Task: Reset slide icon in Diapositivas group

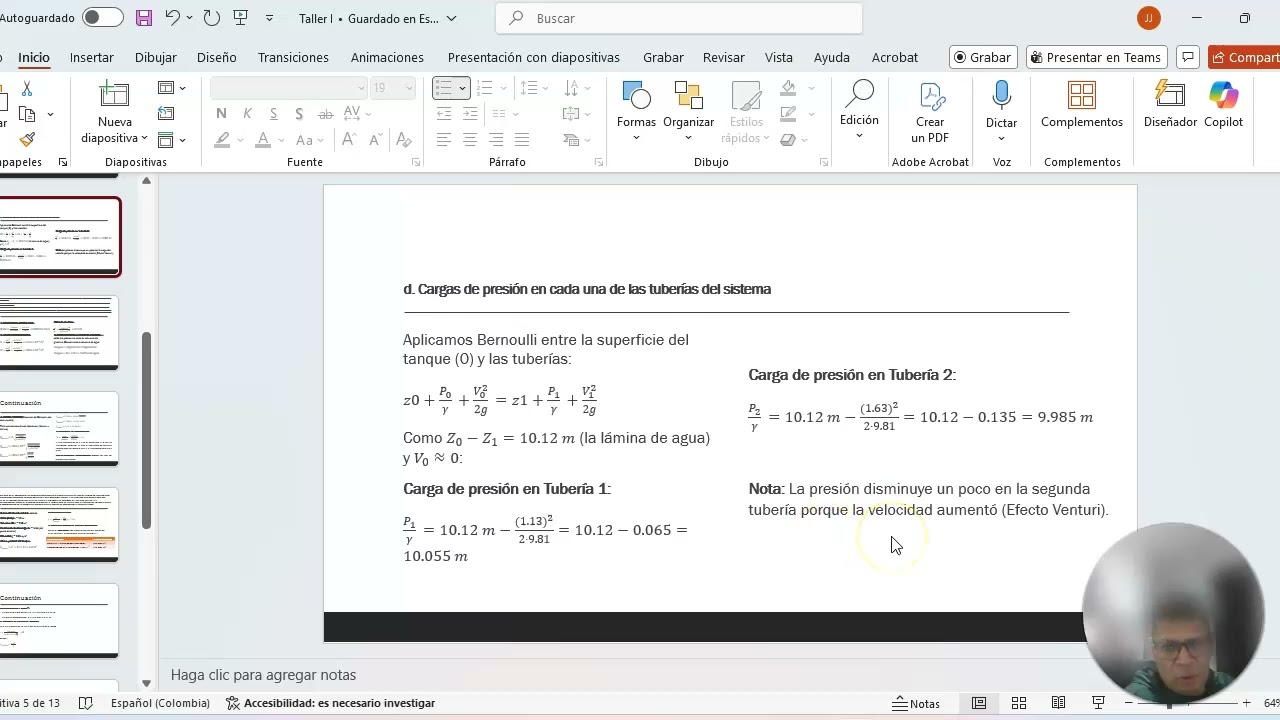Action: (x=166, y=113)
